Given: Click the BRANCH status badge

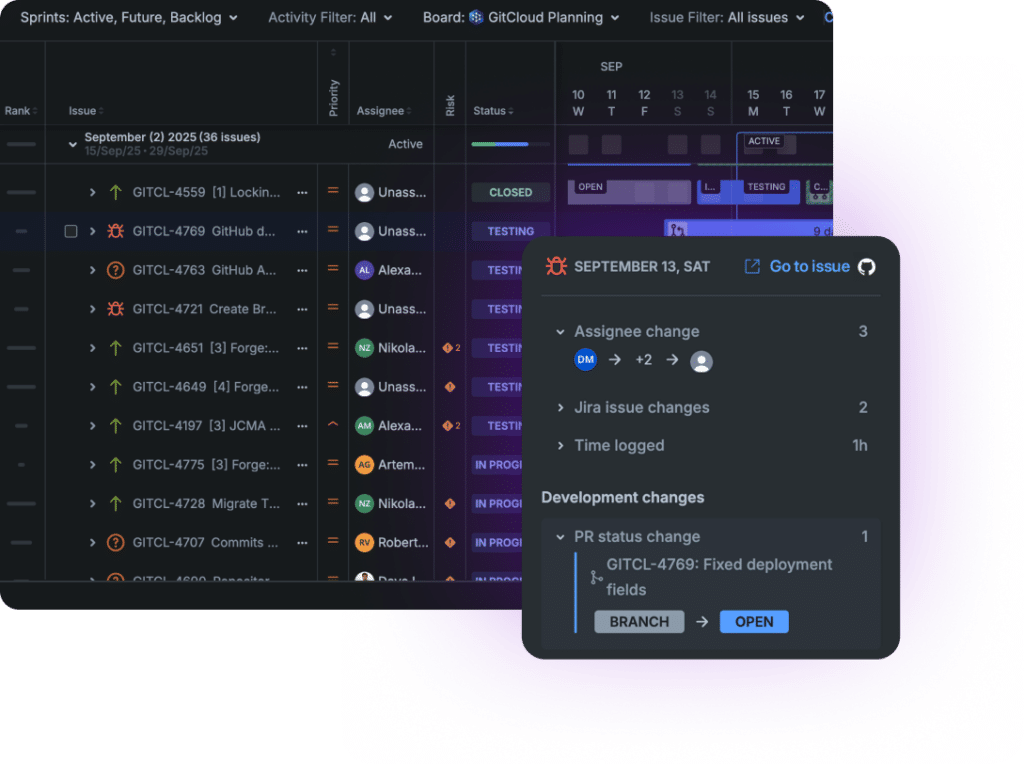Looking at the screenshot, I should (x=639, y=622).
